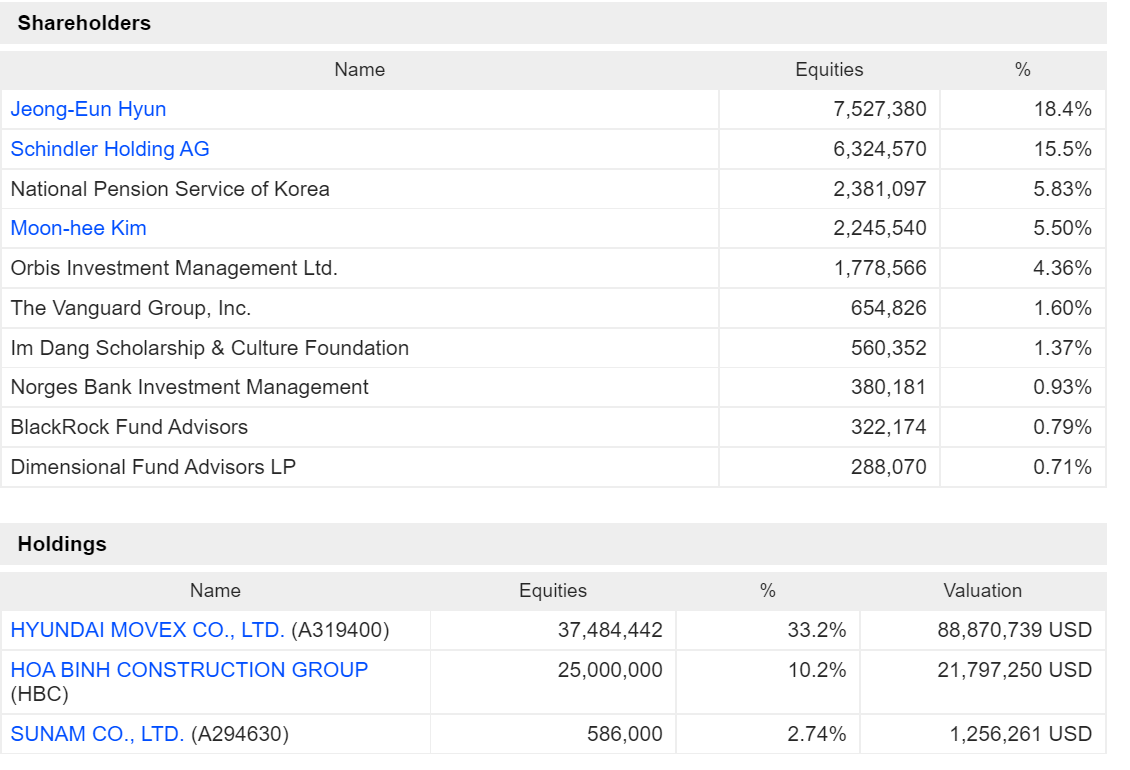1130x770 pixels.
Task: Select BlackRock Fund Advisors name
Action: (x=129, y=427)
